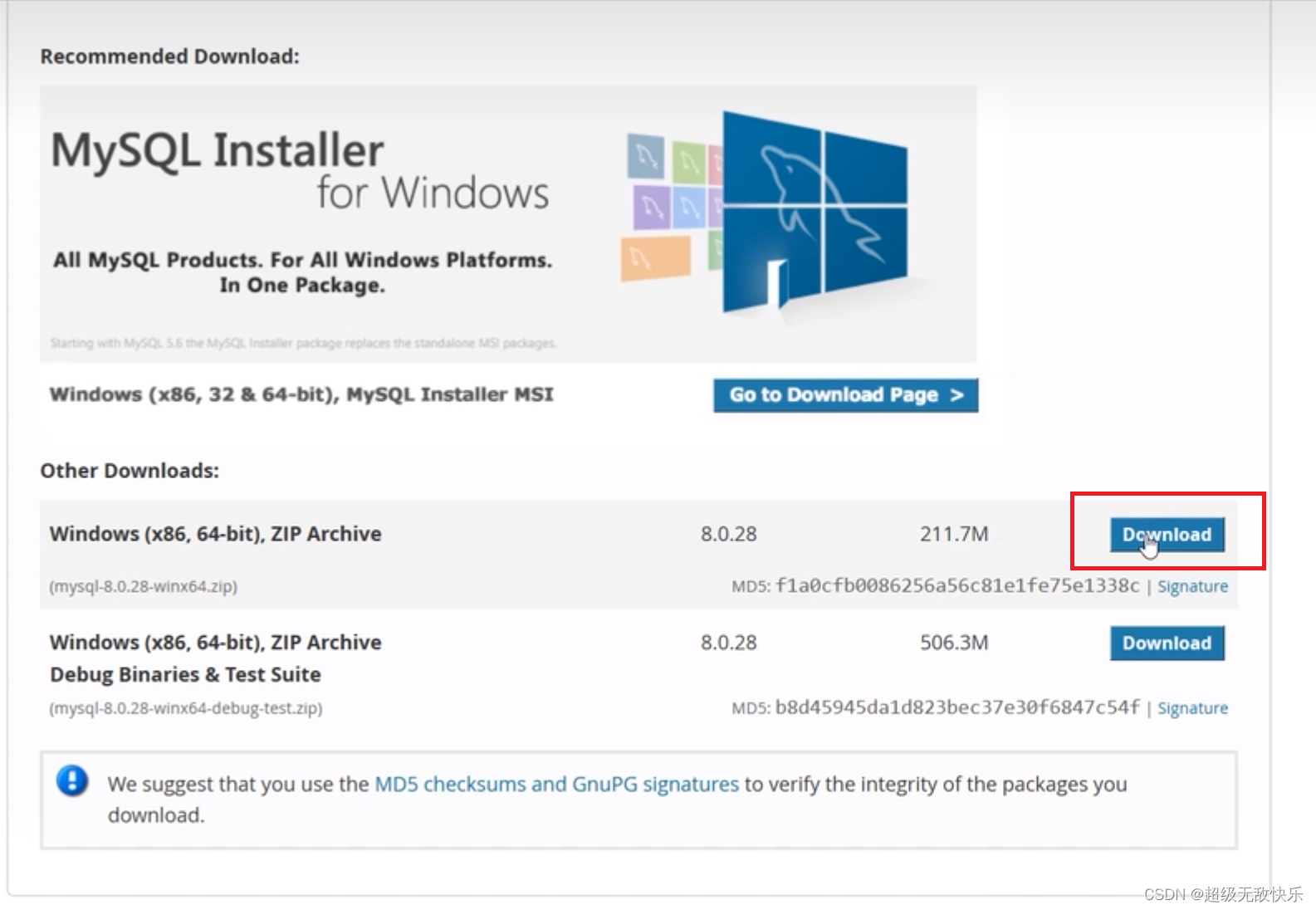Click the MySQL Installer for Windows banner
Image resolution: width=1316 pixels, height=910 pixels.
click(508, 224)
